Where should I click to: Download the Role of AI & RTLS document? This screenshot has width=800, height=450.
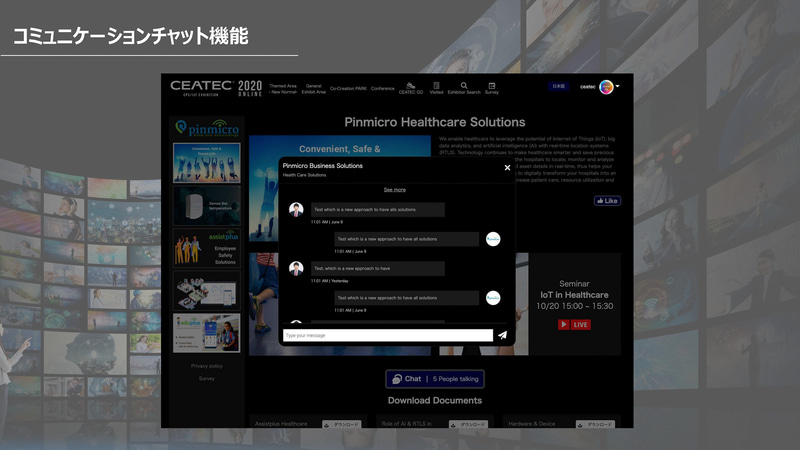468,424
